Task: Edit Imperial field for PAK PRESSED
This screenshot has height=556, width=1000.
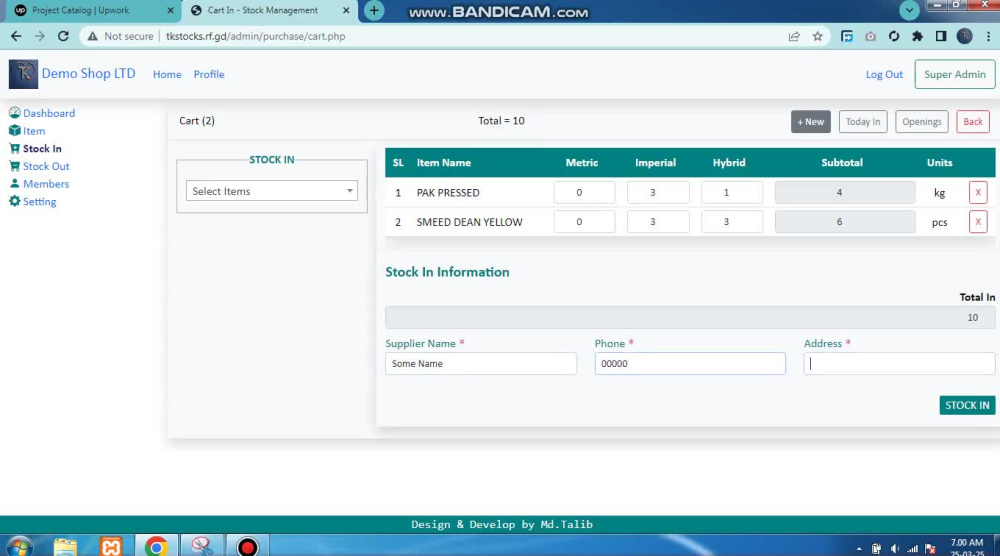Action: [658, 193]
